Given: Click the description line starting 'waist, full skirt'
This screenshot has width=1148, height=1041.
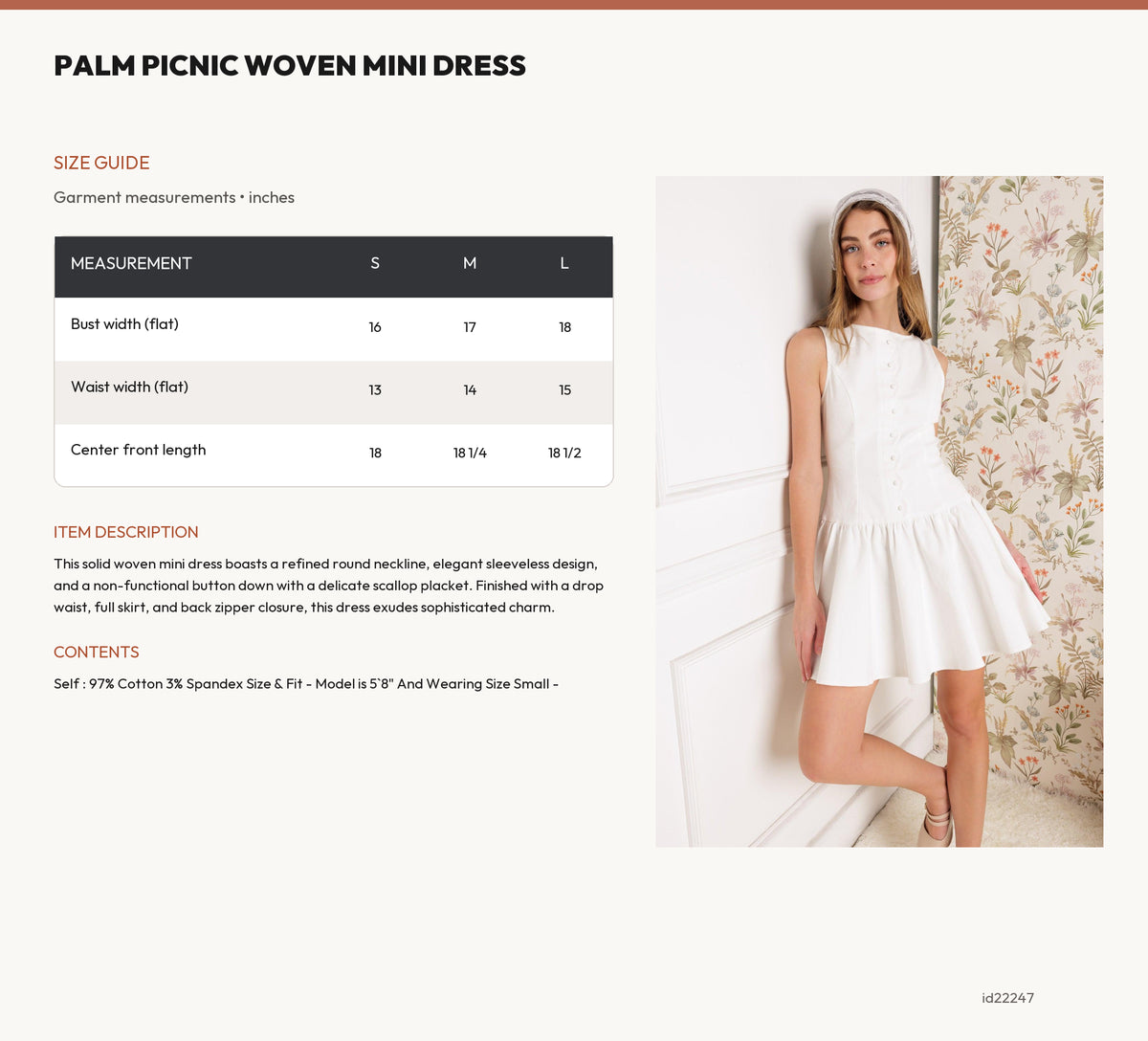Looking at the screenshot, I should [x=304, y=608].
